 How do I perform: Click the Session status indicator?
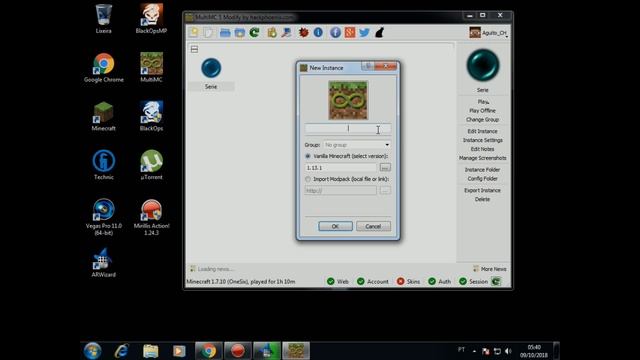pos(473,281)
